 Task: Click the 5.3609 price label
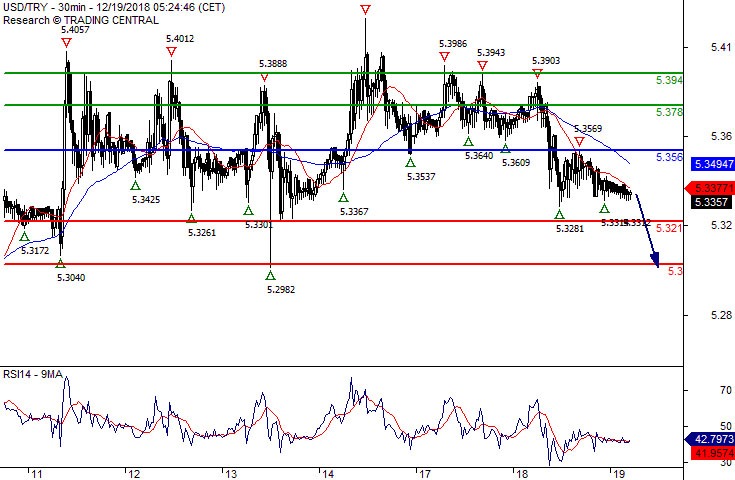point(516,163)
